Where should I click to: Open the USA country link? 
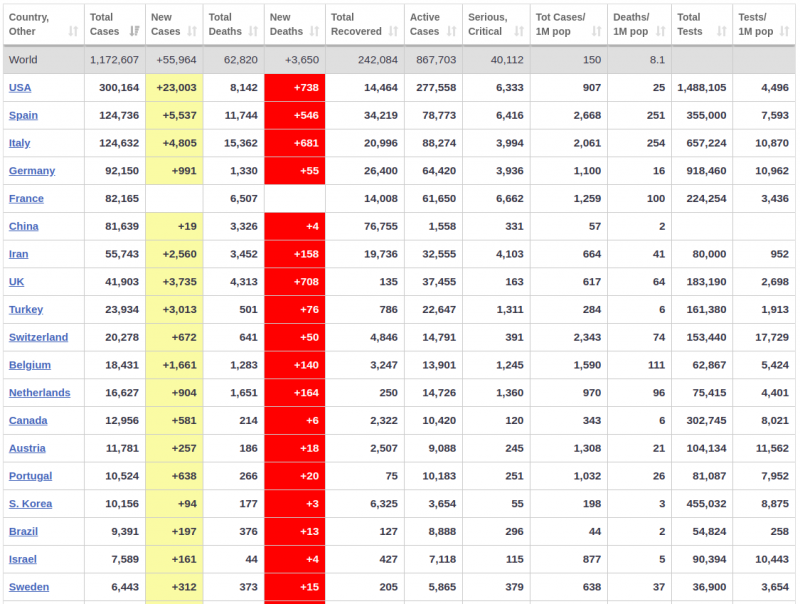click(x=20, y=88)
